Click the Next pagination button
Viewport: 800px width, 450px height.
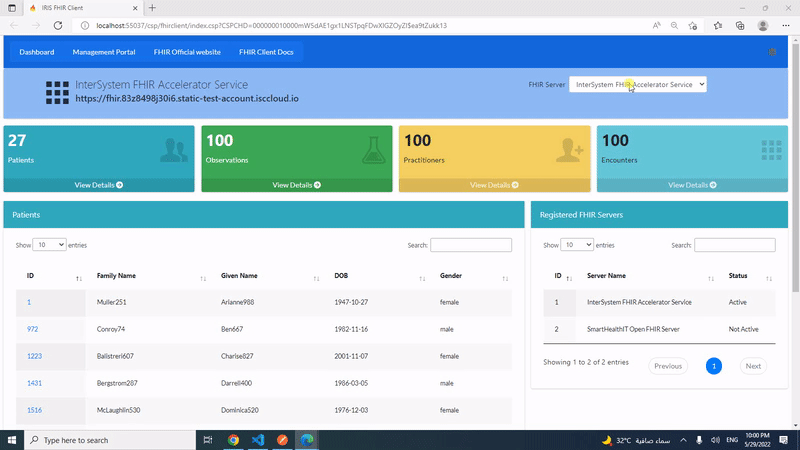coord(753,366)
